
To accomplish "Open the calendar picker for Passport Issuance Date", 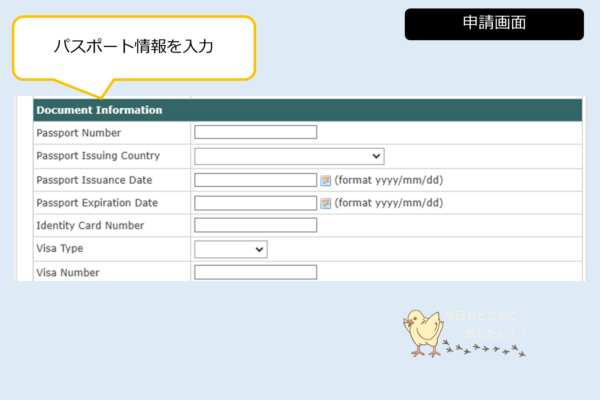I will click(x=325, y=180).
